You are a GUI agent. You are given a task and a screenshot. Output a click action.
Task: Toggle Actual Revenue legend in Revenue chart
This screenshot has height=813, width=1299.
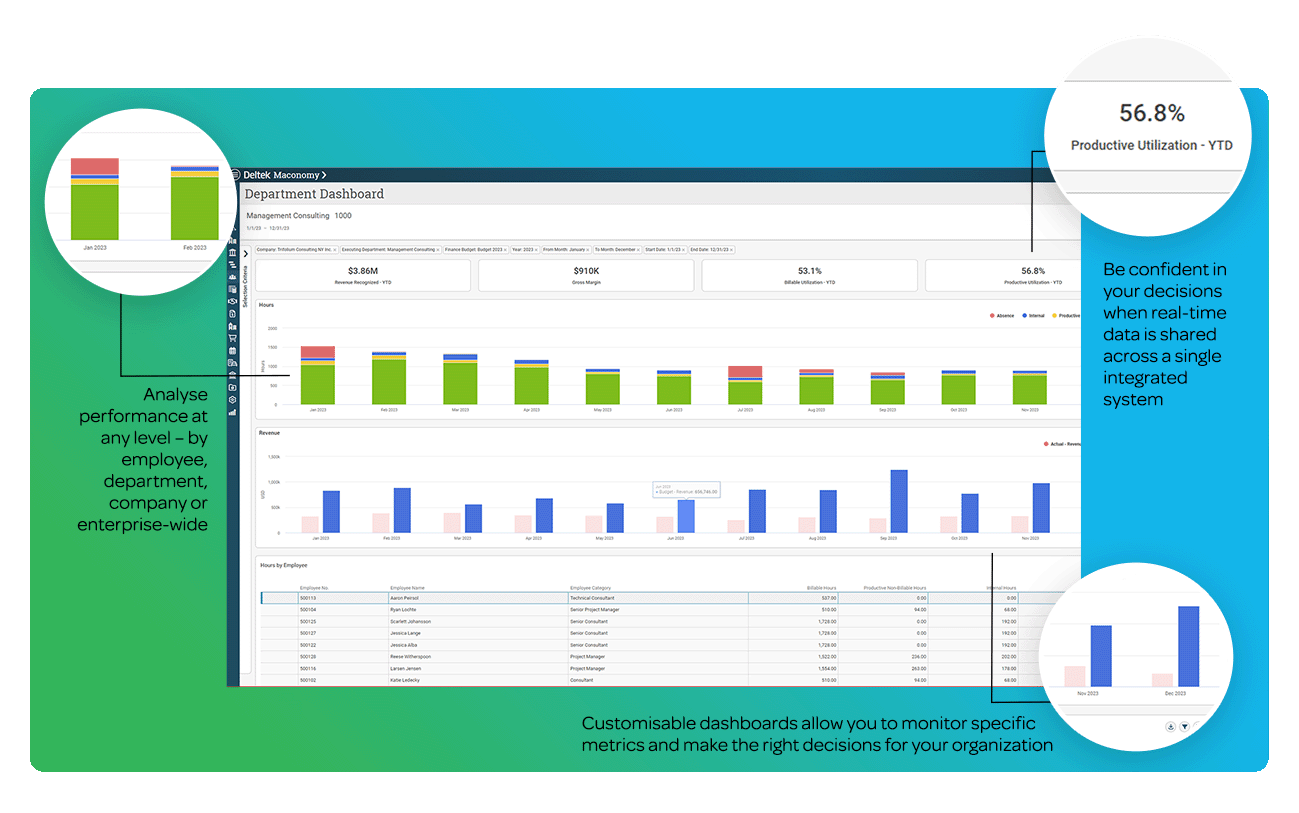click(x=1060, y=444)
